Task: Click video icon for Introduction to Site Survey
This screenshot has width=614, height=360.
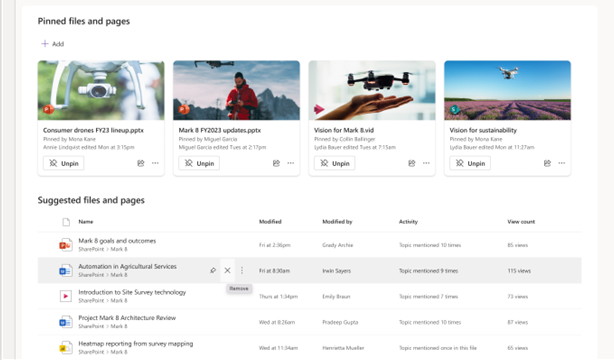Action: coord(65,296)
